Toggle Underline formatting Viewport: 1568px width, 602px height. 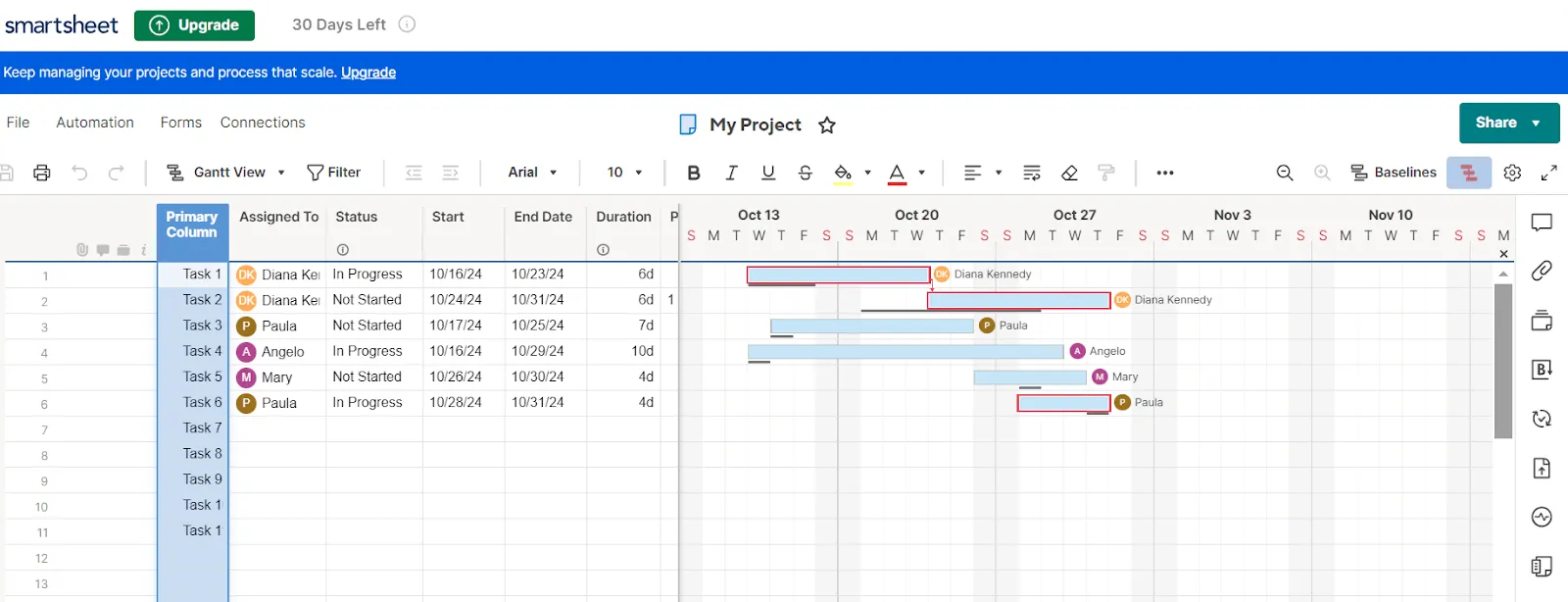coord(768,173)
